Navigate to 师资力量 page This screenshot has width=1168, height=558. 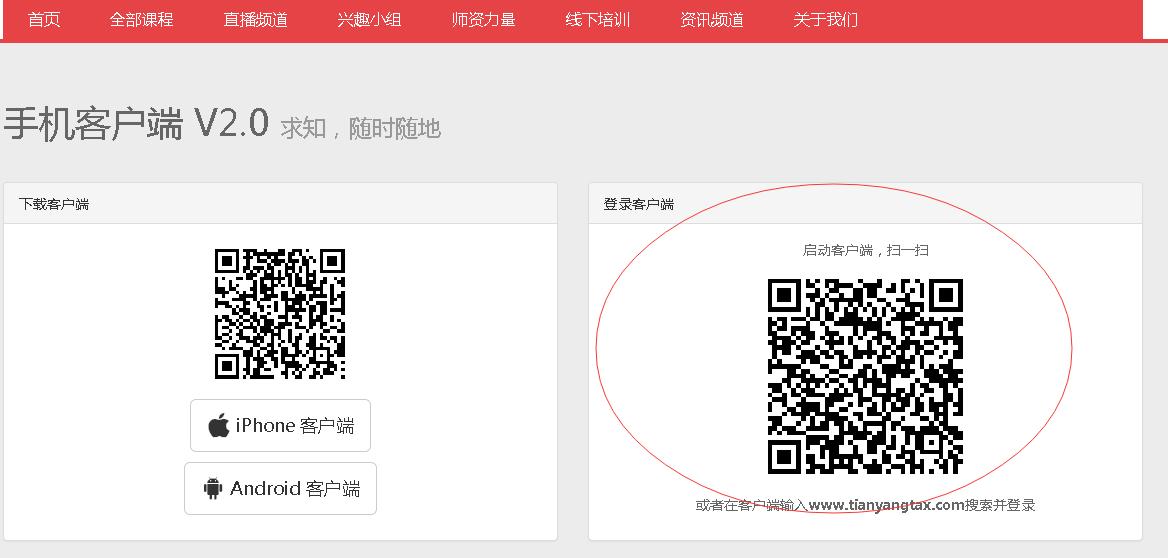[x=483, y=20]
